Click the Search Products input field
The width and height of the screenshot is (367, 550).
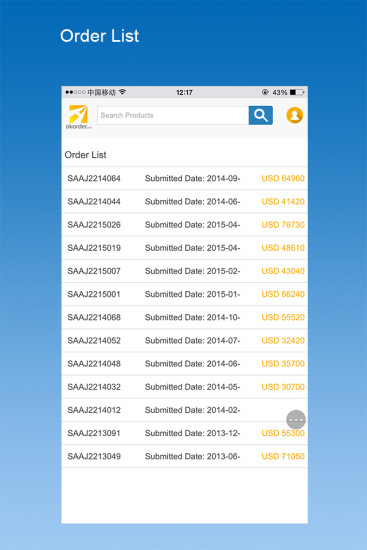point(173,115)
